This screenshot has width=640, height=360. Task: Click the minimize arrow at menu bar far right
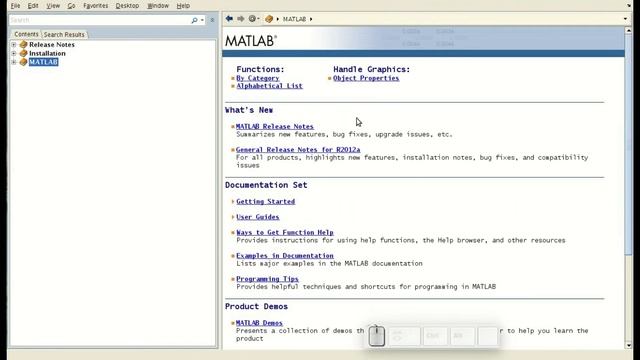(x=629, y=6)
